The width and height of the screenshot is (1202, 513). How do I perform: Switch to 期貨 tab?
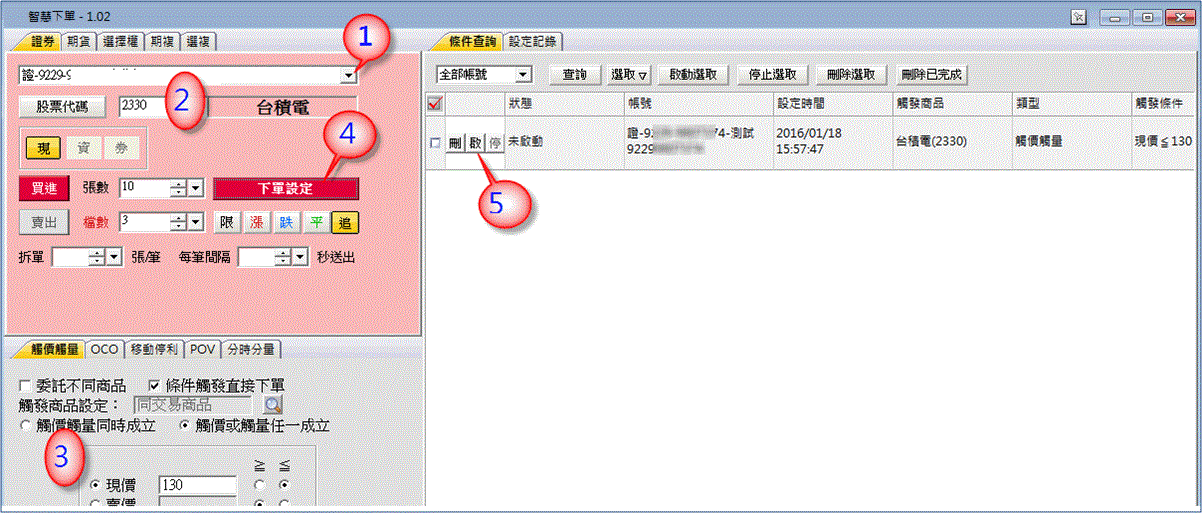(79, 41)
